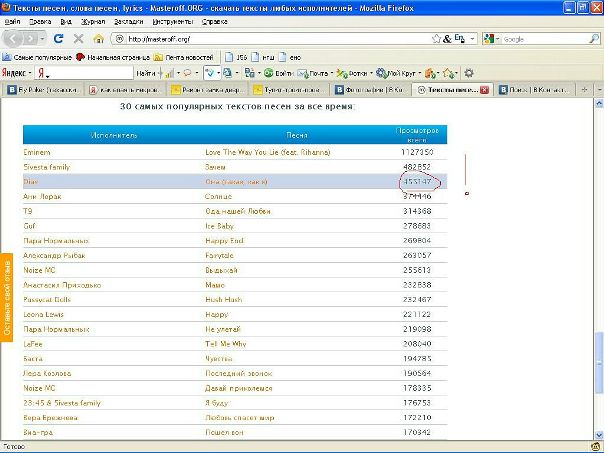The width and height of the screenshot is (604, 453).
Task: Open Ода нашей Любви song link
Action: tap(238, 211)
